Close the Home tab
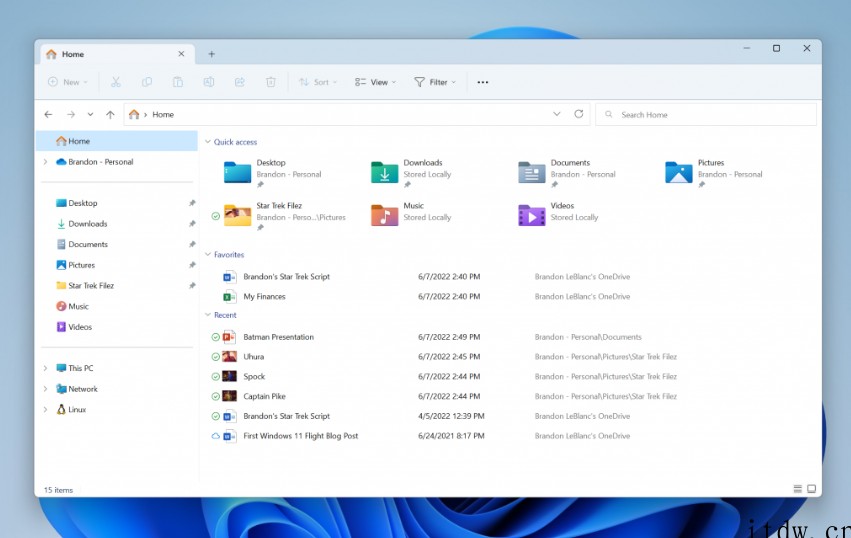 coord(181,54)
